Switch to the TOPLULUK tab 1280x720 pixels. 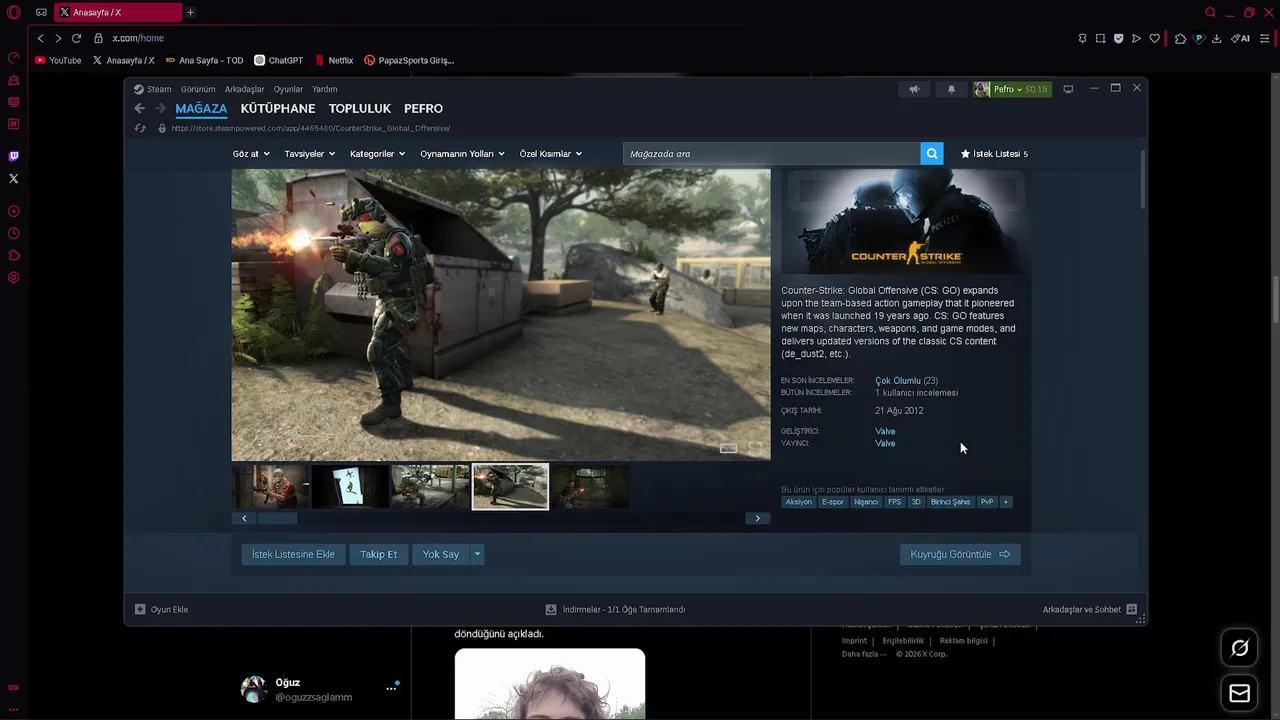click(360, 108)
